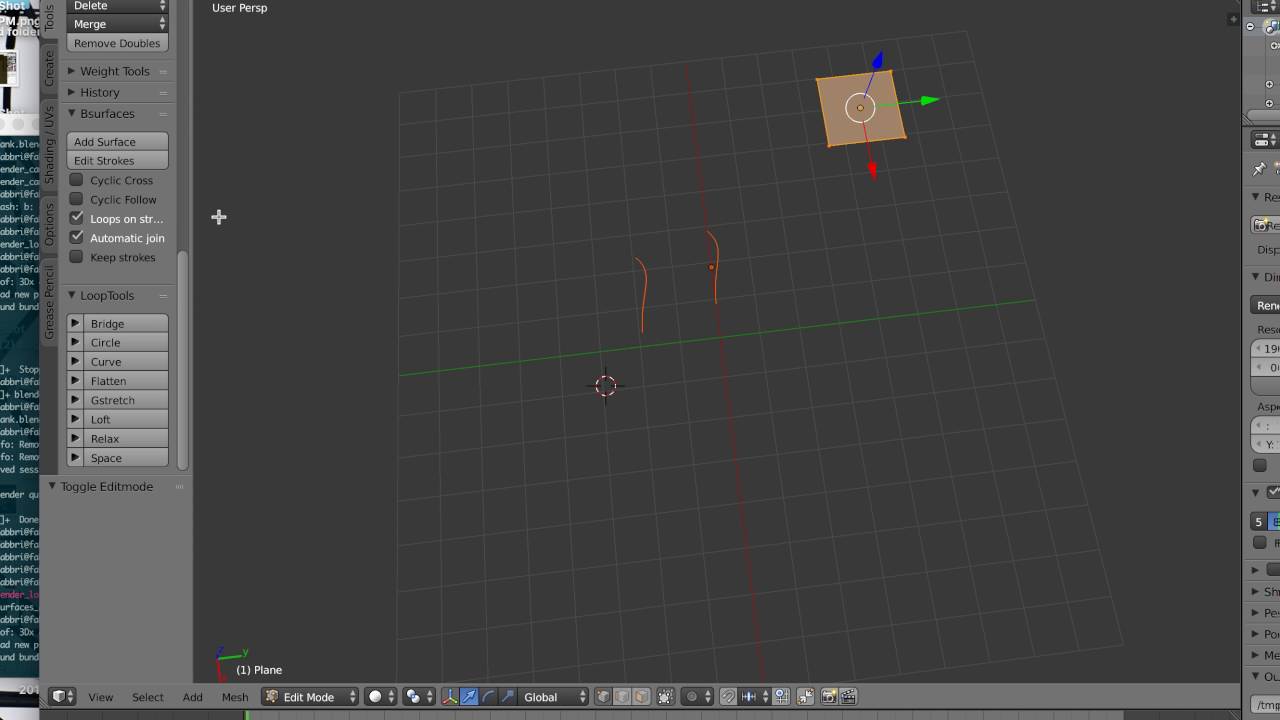The image size is (1280, 720).
Task: Expand the Circle tool options arrow
Action: [x=75, y=342]
